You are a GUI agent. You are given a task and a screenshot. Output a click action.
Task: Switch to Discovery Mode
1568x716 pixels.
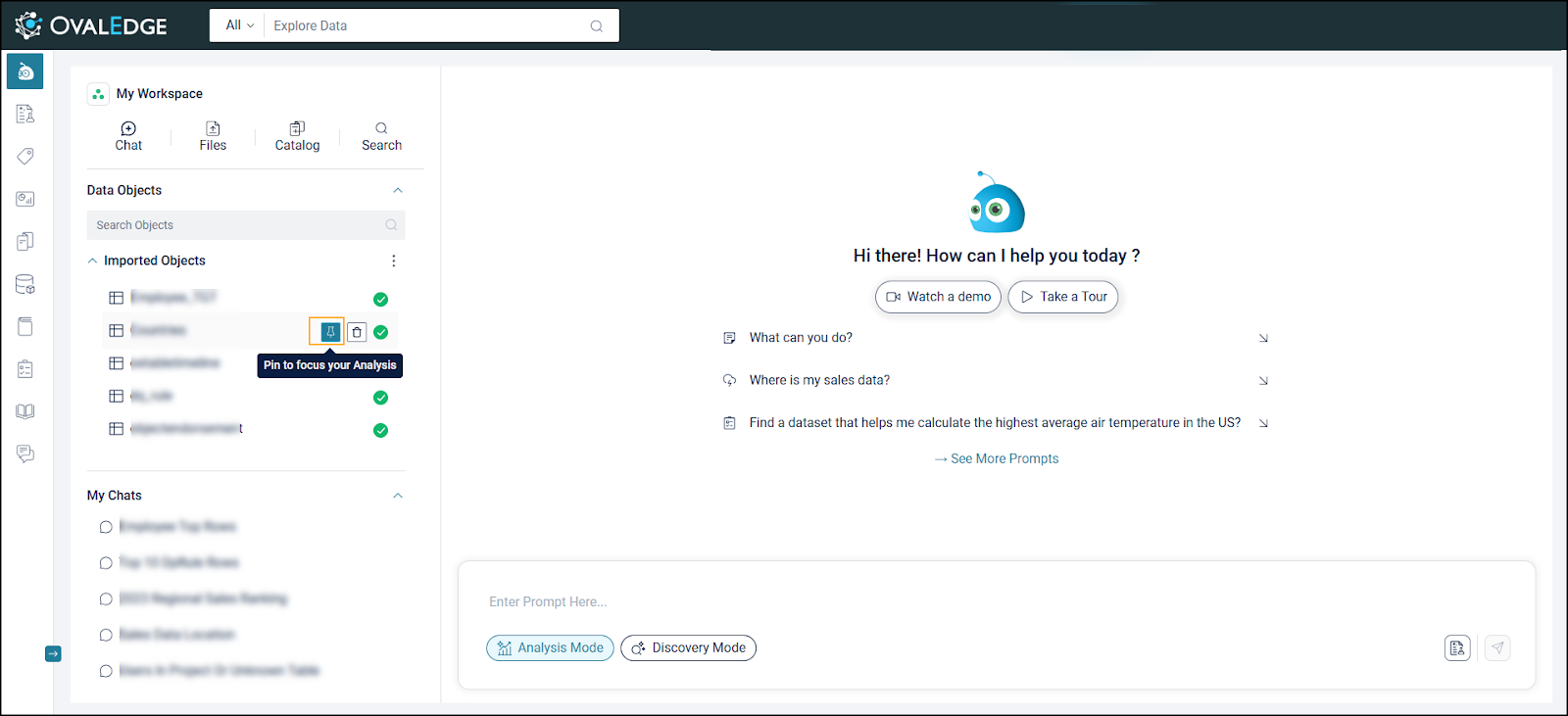(x=688, y=647)
